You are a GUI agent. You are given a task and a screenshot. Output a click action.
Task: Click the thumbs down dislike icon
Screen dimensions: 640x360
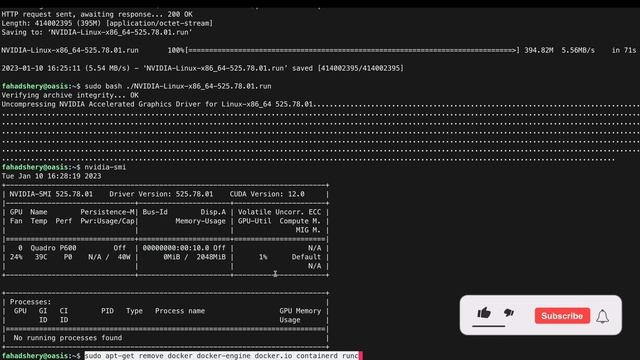tap(509, 313)
